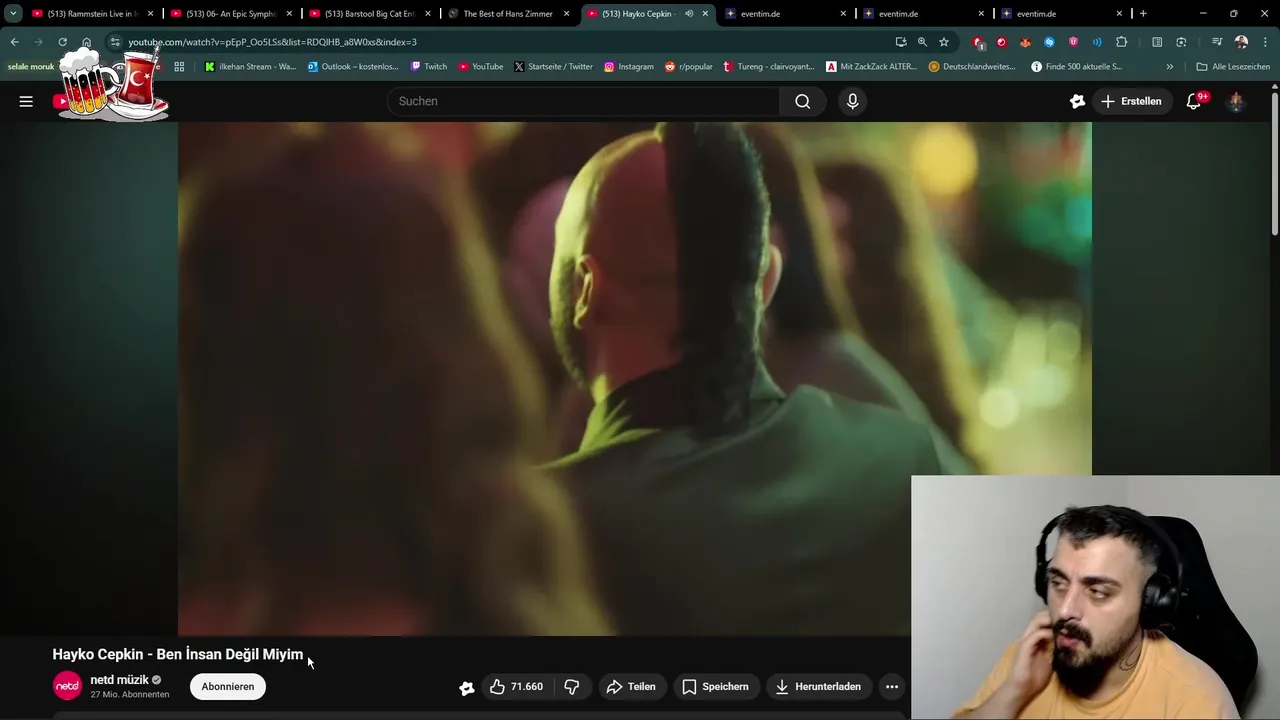Click the sparkle icon left of like button

tap(466, 688)
